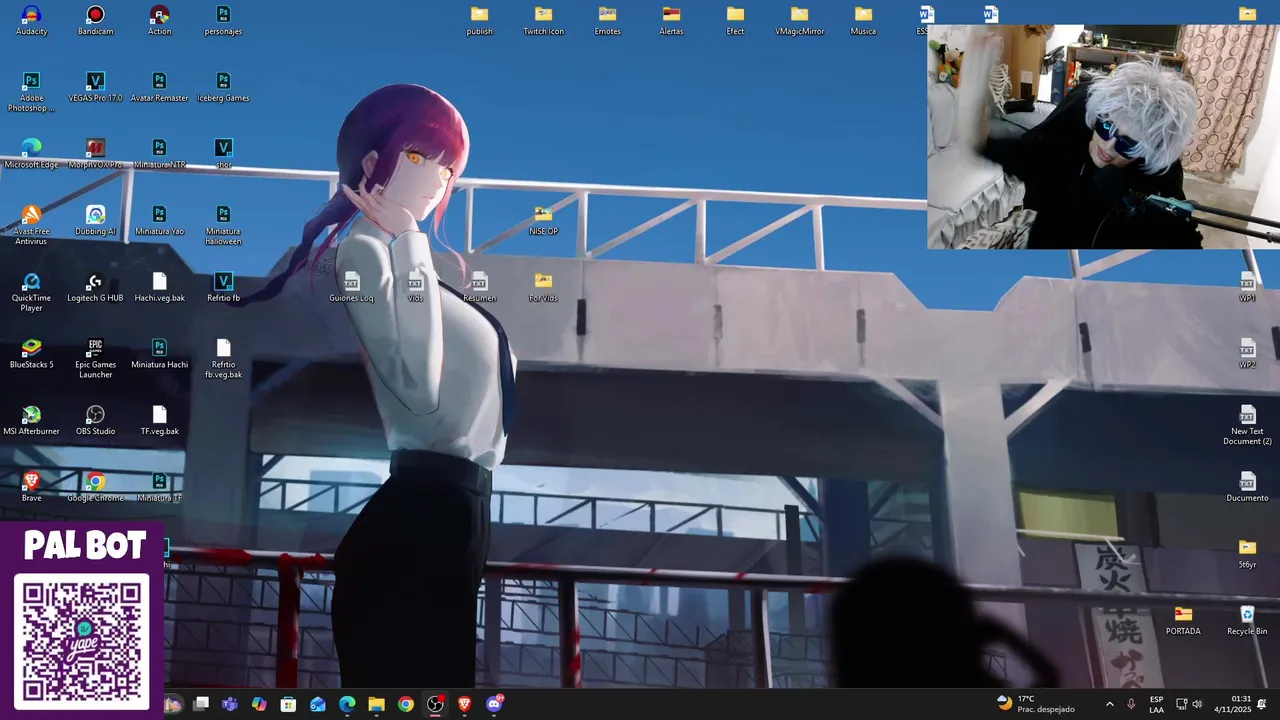Select the WP1 text file
This screenshot has width=1280, height=720.
(x=1247, y=288)
